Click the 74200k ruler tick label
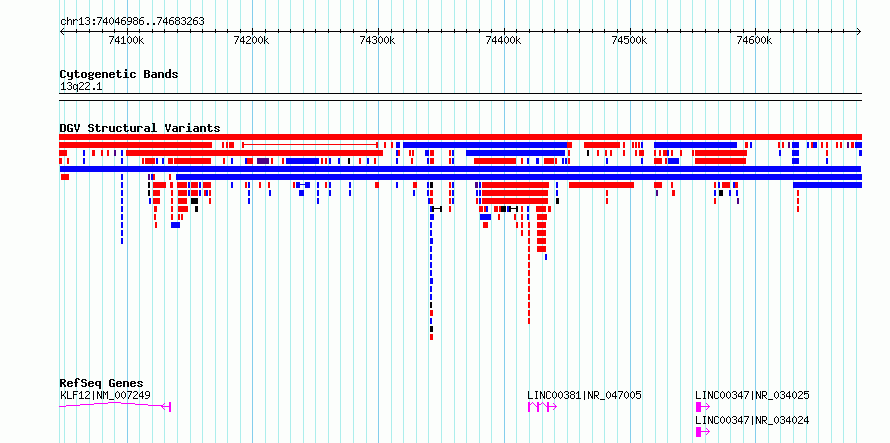This screenshot has height=443, width=890. pos(252,40)
